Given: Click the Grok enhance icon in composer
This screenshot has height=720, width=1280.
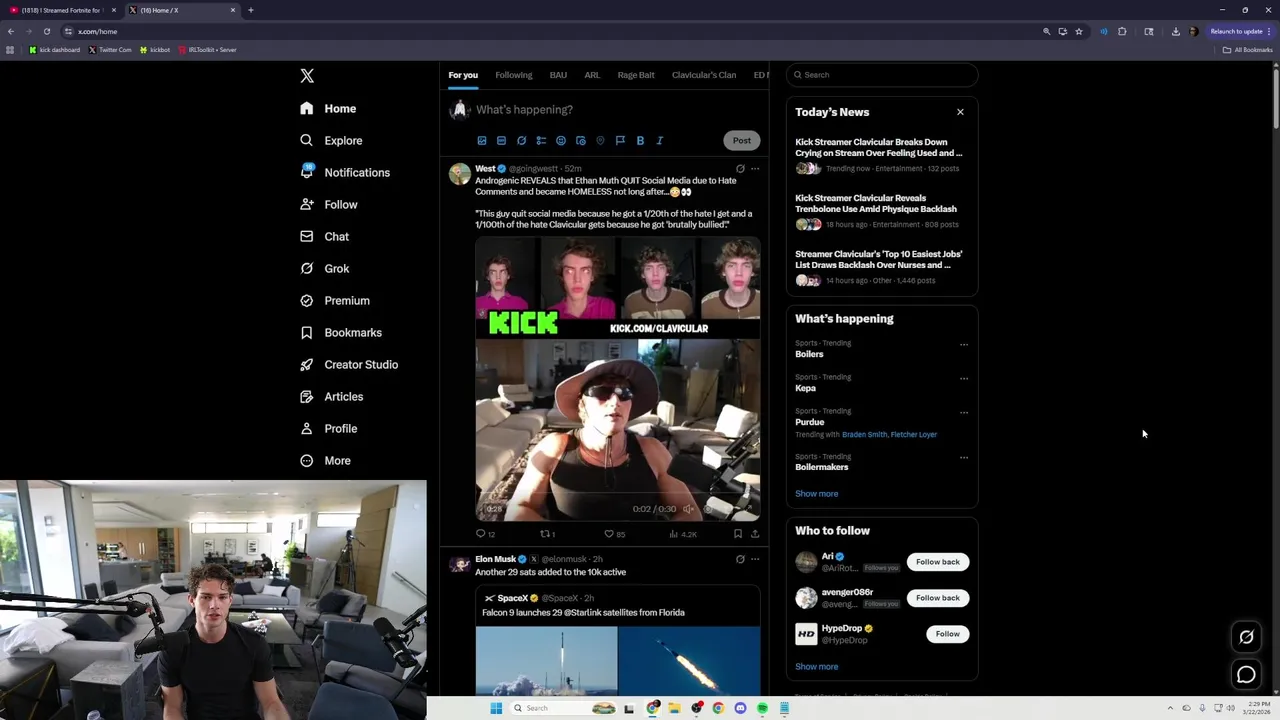Looking at the screenshot, I should click(521, 141).
